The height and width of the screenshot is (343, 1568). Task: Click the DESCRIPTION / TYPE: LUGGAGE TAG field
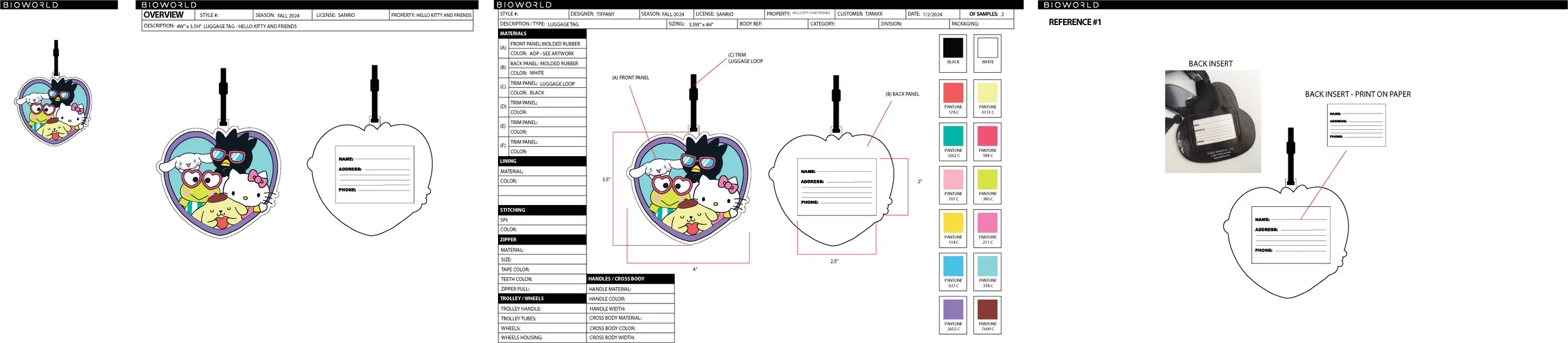tap(582, 24)
